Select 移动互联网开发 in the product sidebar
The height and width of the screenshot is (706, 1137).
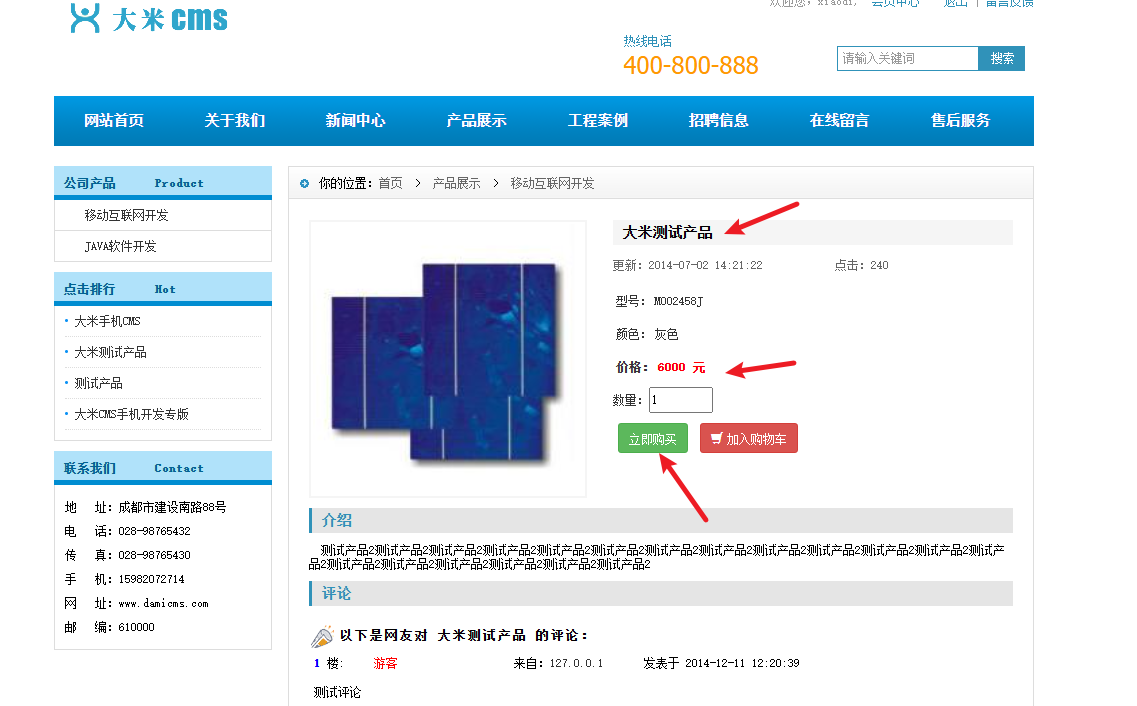[126, 215]
